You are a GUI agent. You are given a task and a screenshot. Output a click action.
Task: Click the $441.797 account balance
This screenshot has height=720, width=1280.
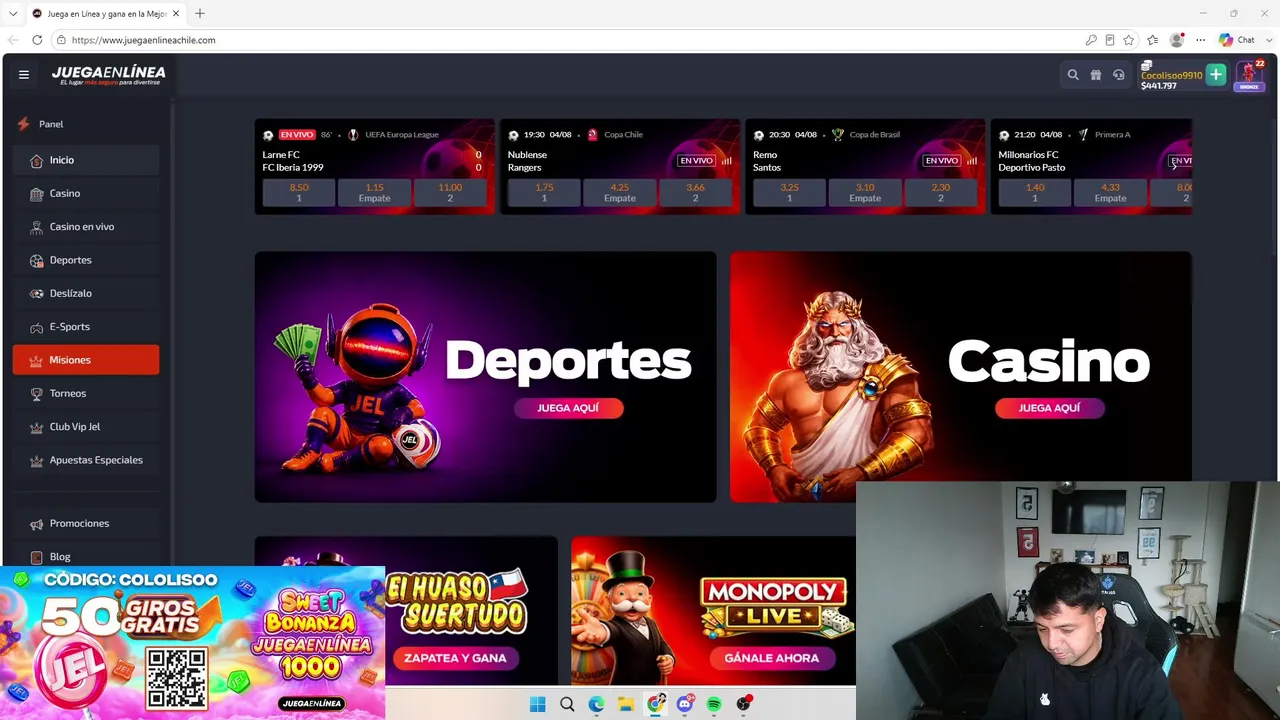point(1159,86)
